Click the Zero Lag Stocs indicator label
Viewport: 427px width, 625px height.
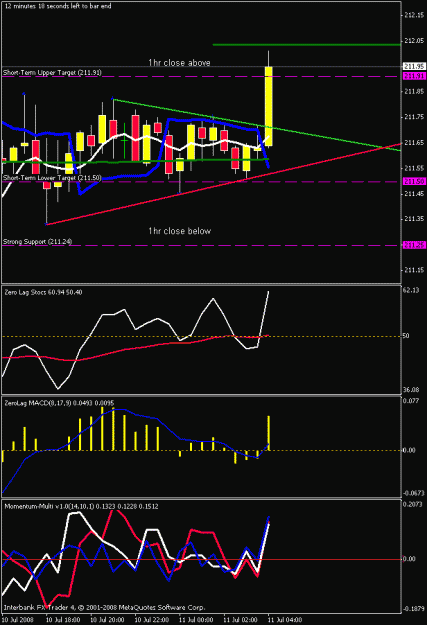tap(43, 293)
